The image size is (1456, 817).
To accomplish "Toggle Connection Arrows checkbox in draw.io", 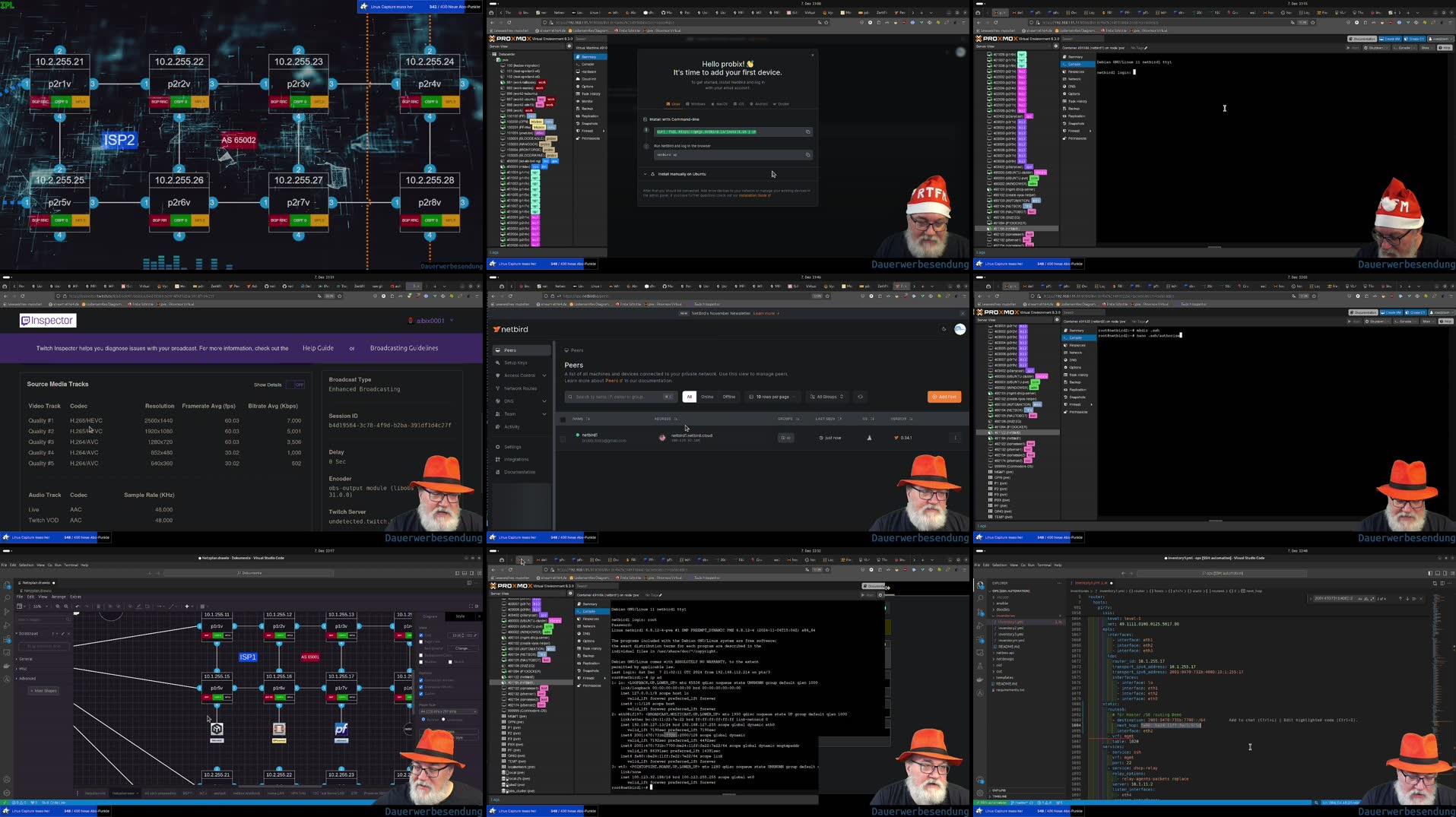I will (x=421, y=680).
